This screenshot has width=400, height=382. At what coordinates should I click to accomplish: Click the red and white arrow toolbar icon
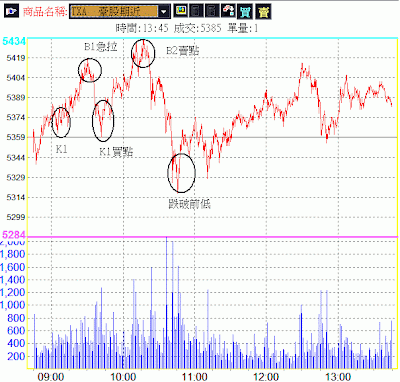228,11
